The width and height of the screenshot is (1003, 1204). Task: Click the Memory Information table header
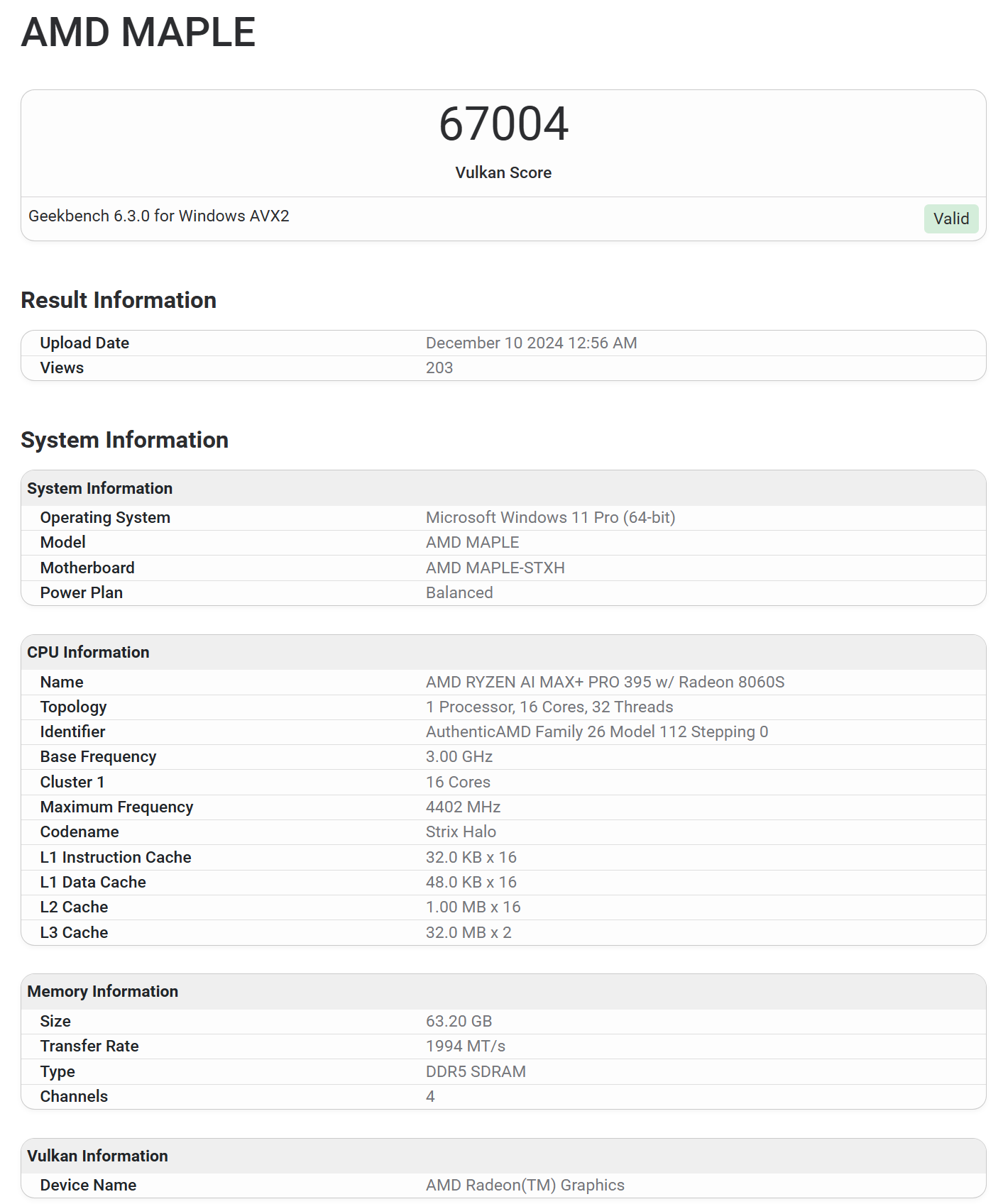click(x=102, y=991)
